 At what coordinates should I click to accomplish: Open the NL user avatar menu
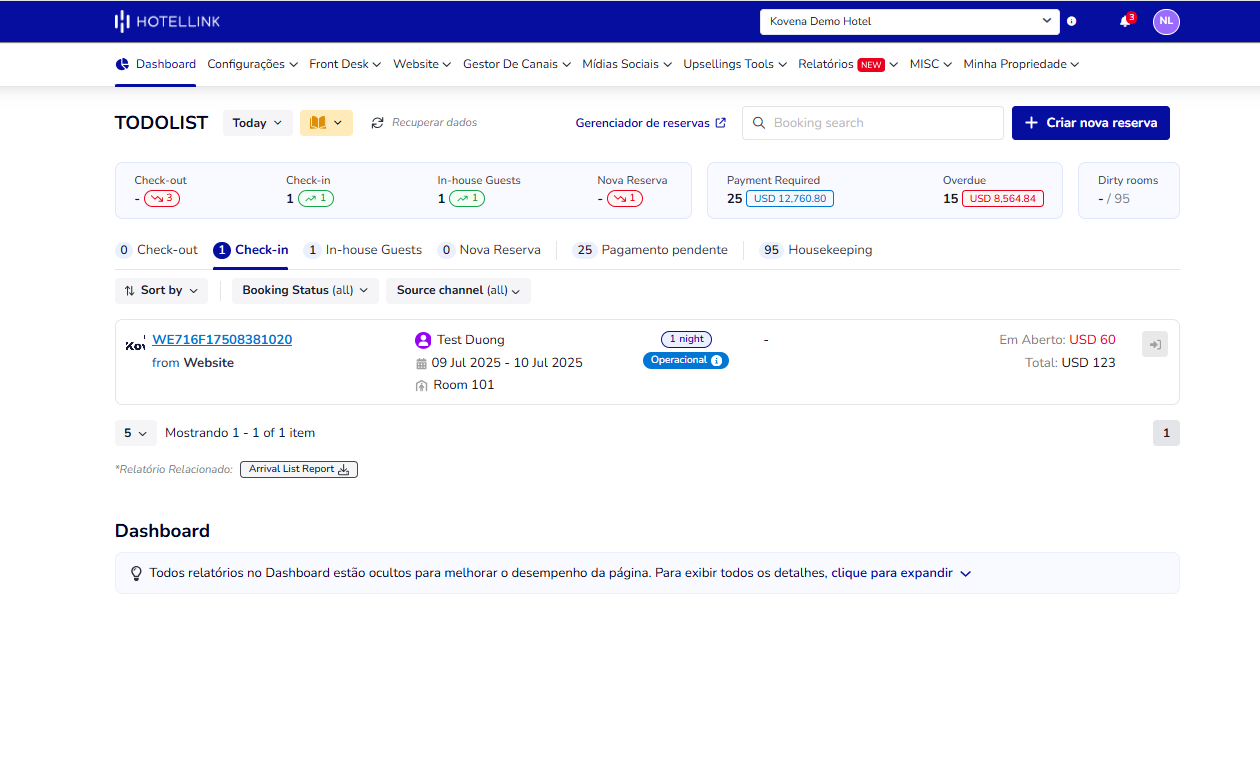click(x=1166, y=21)
